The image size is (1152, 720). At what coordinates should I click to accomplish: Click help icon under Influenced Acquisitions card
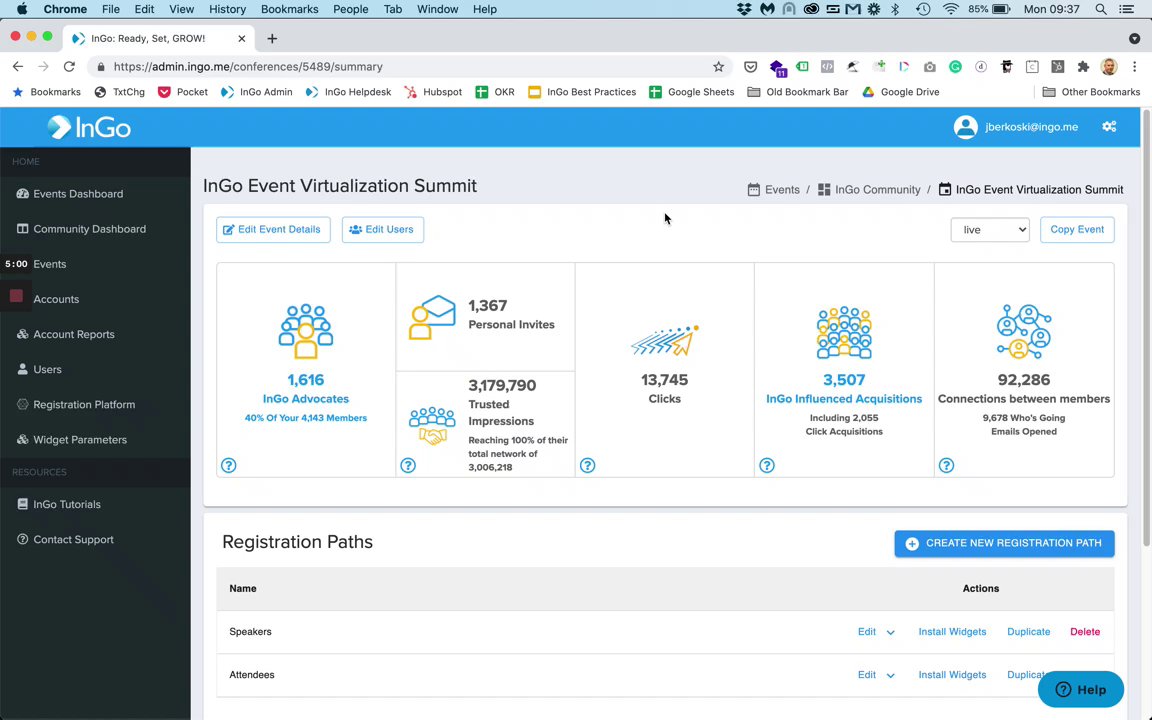(x=766, y=465)
